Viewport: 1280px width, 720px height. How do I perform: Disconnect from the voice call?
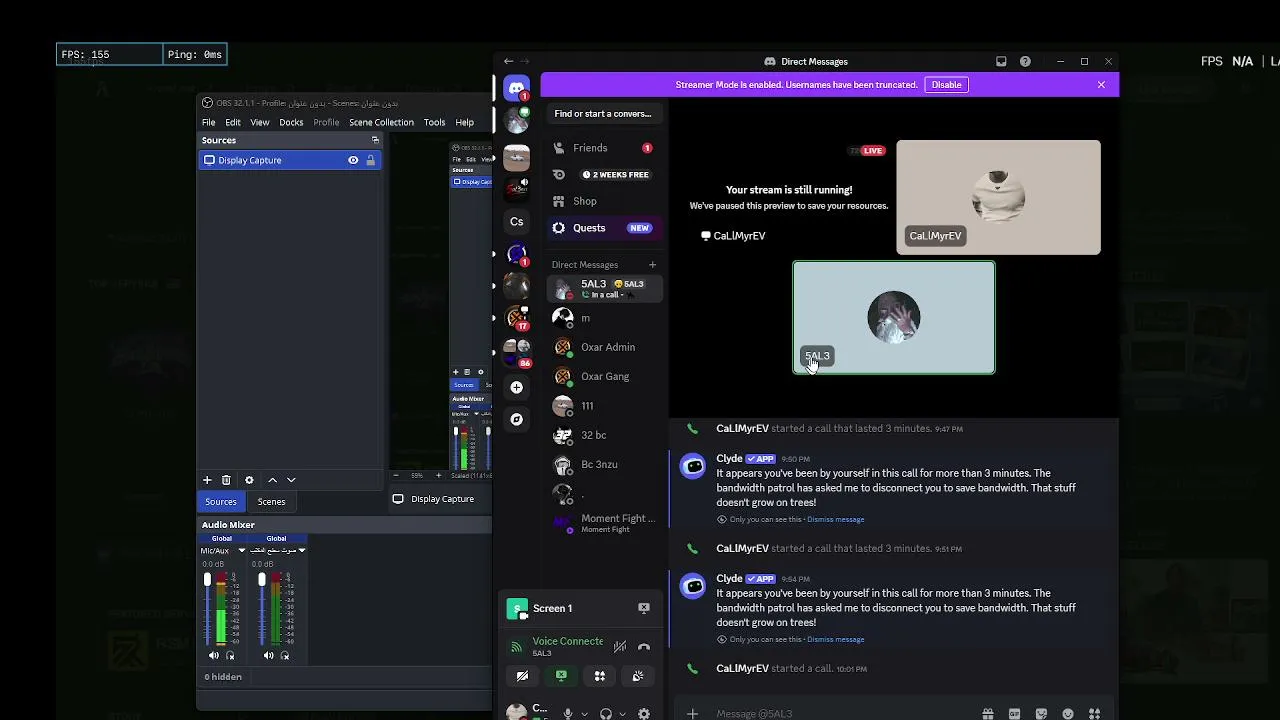click(644, 647)
